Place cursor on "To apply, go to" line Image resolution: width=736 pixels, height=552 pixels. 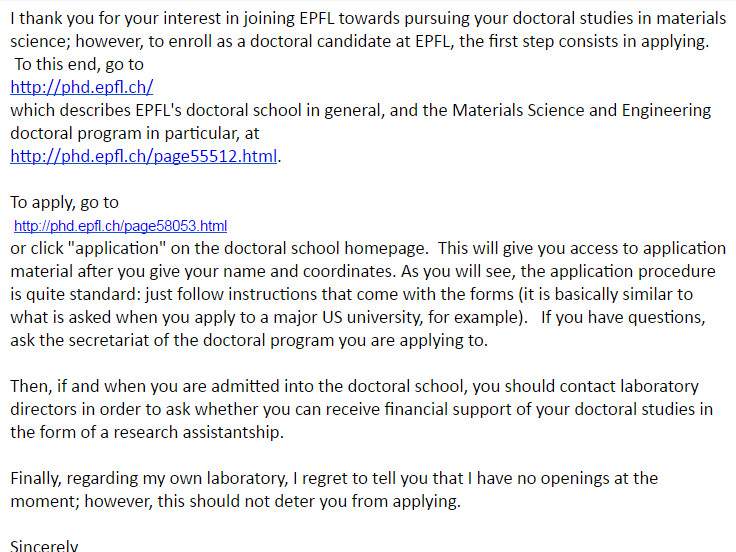[64, 202]
